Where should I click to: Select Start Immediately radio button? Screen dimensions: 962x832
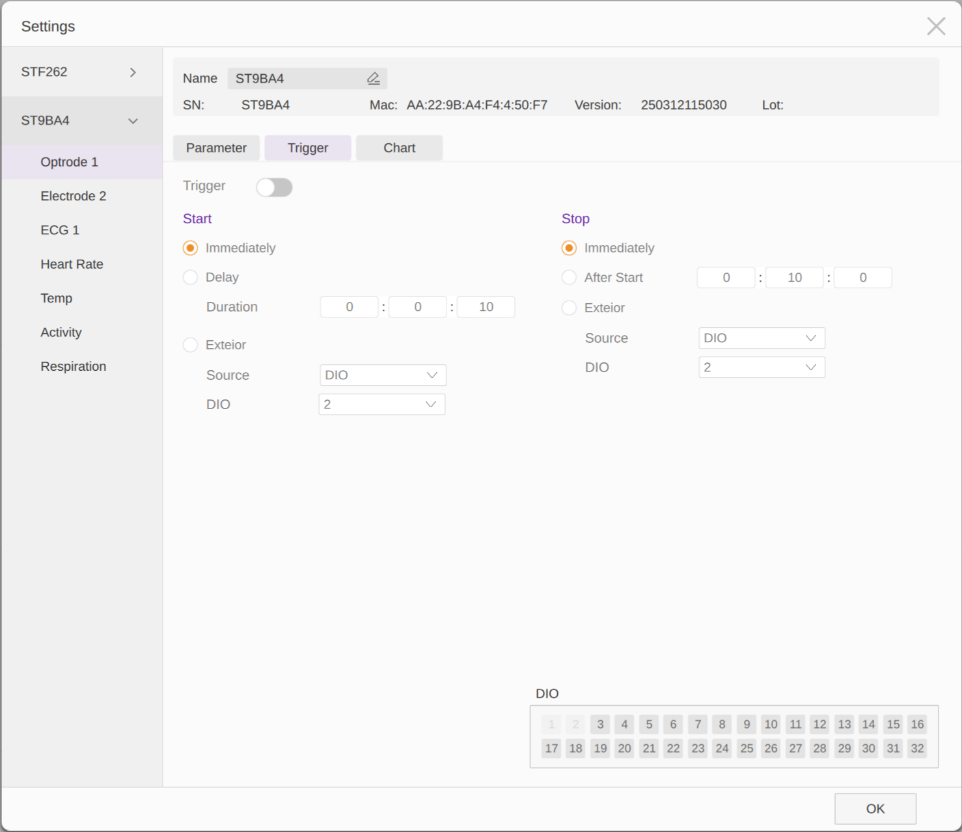click(x=190, y=248)
